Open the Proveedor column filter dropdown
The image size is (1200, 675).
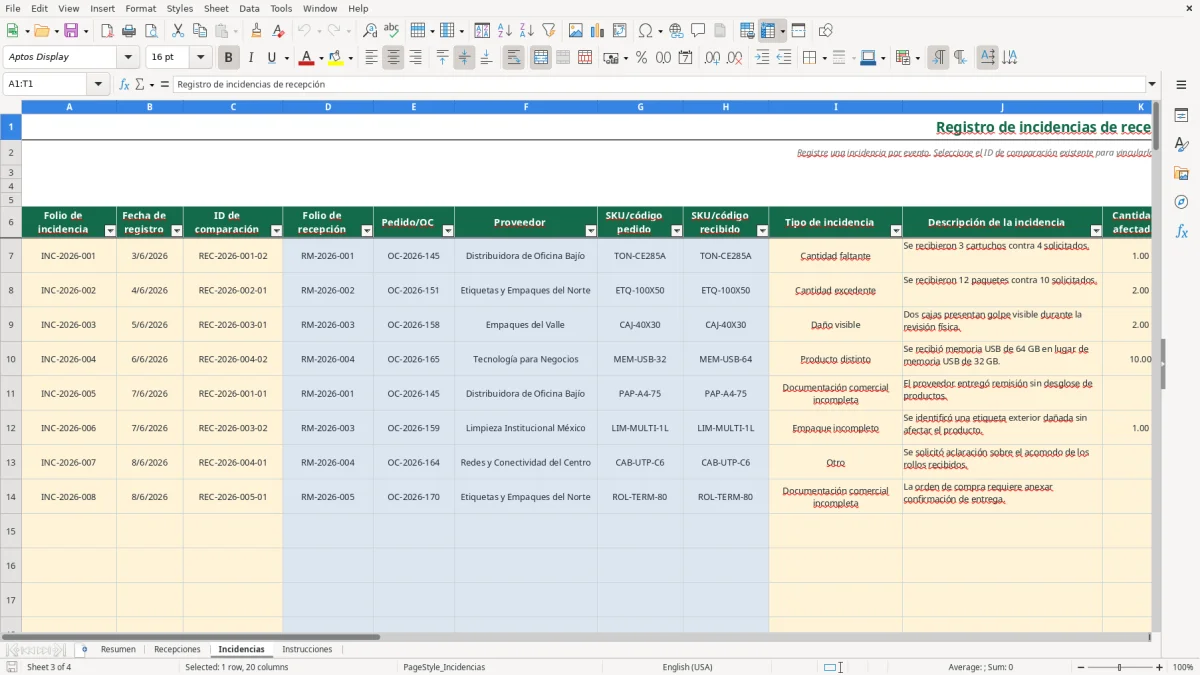[x=591, y=231]
